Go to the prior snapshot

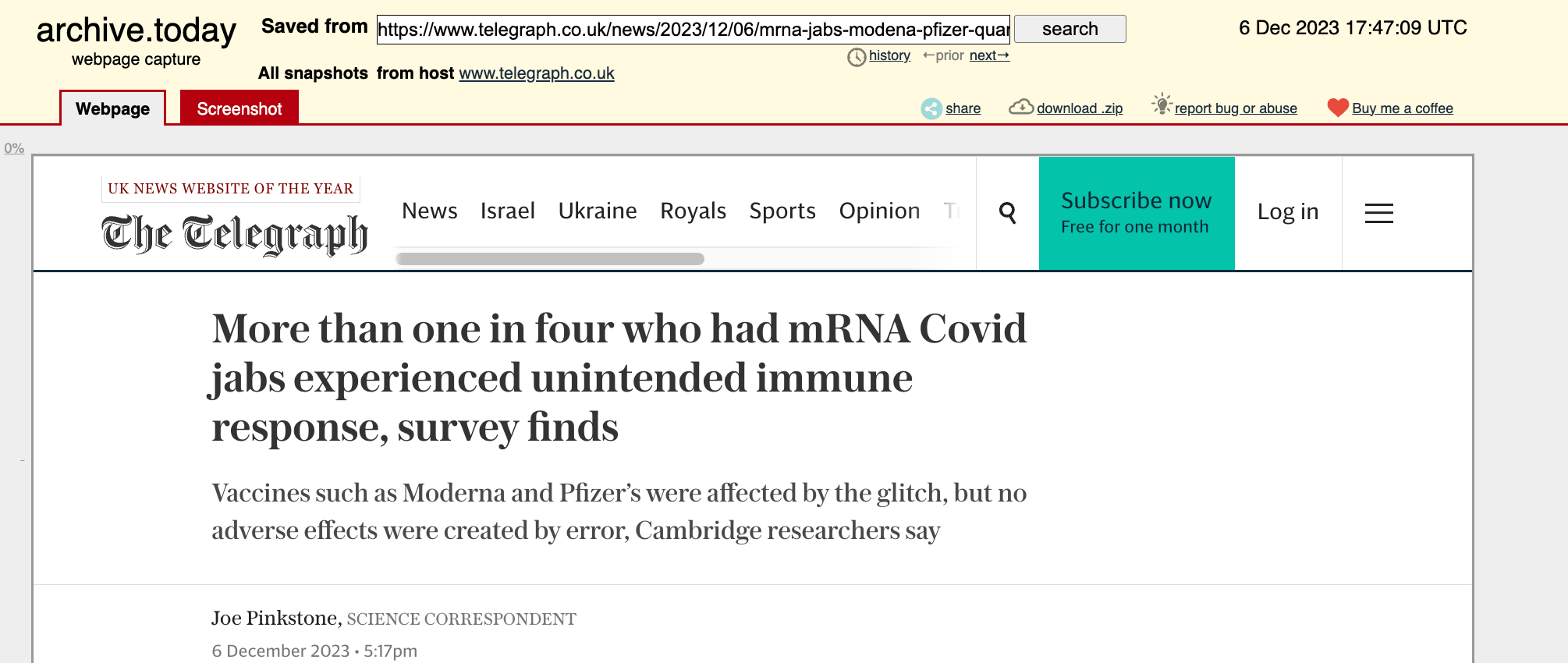[x=945, y=55]
